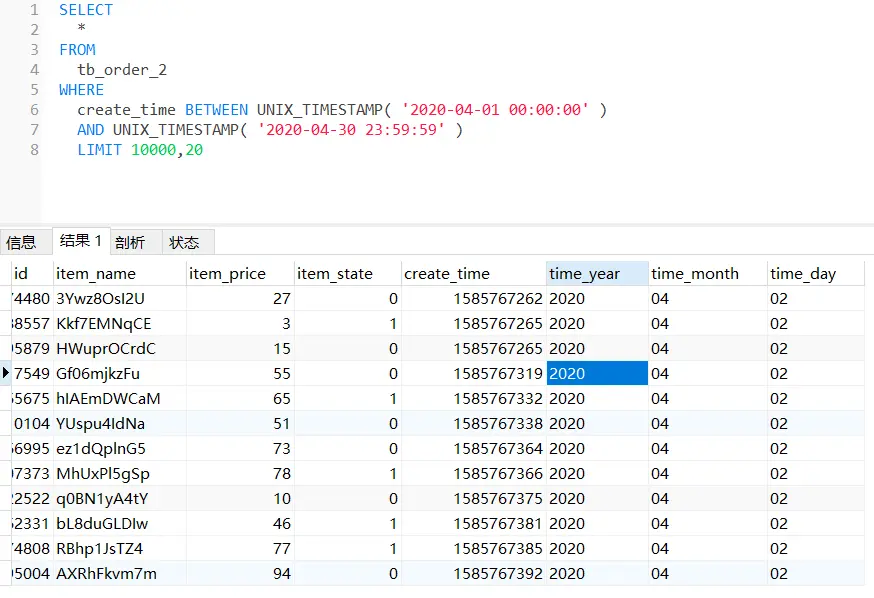Click the time_month column header
The image size is (874, 598).
[707, 274]
